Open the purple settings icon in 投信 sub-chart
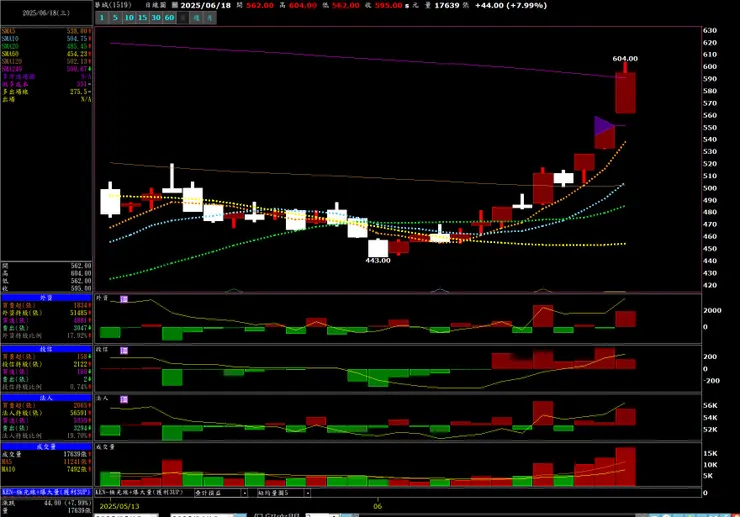Viewport: 740px width, 517px height. coord(124,350)
